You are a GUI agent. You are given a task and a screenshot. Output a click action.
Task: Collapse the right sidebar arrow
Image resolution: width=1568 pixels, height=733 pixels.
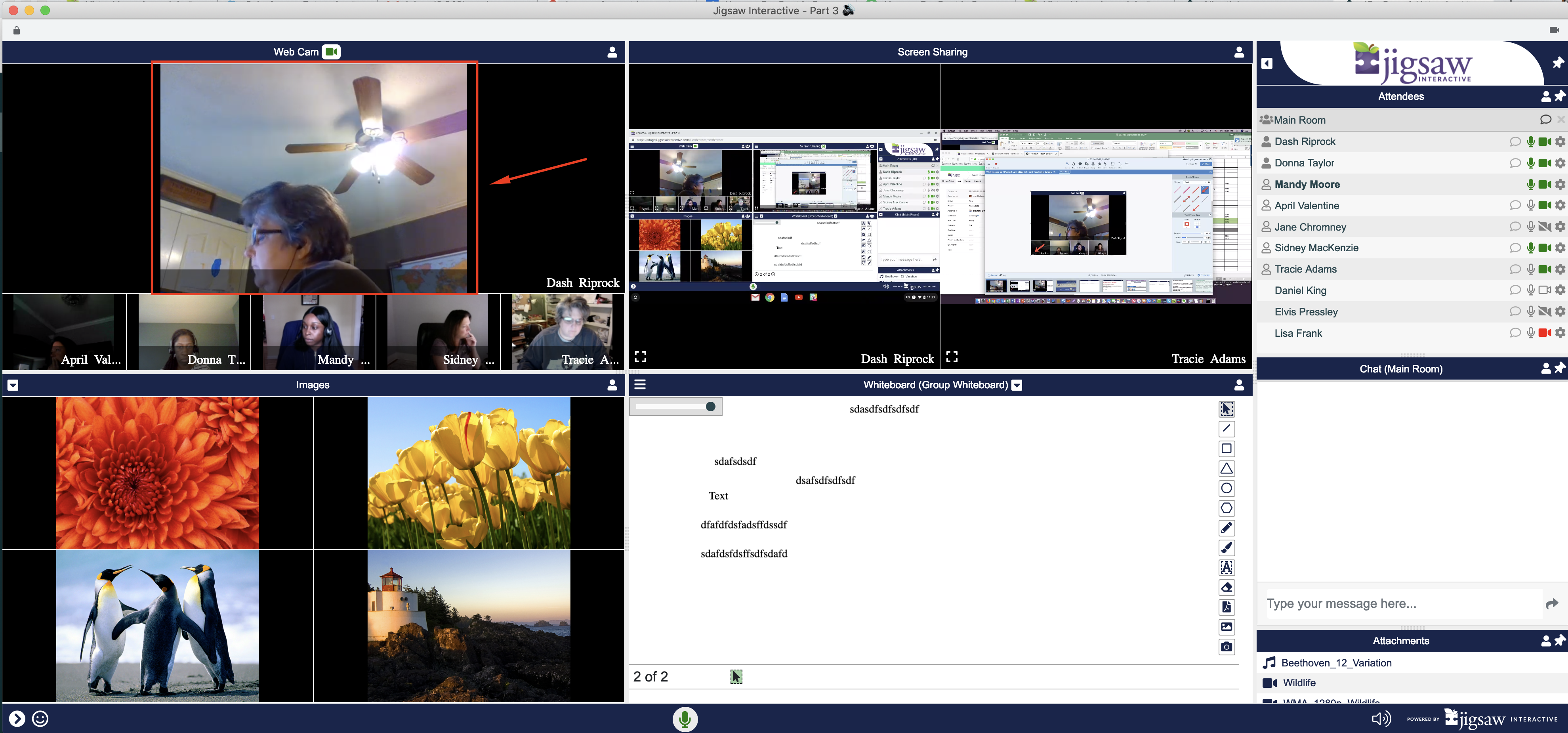click(1267, 63)
